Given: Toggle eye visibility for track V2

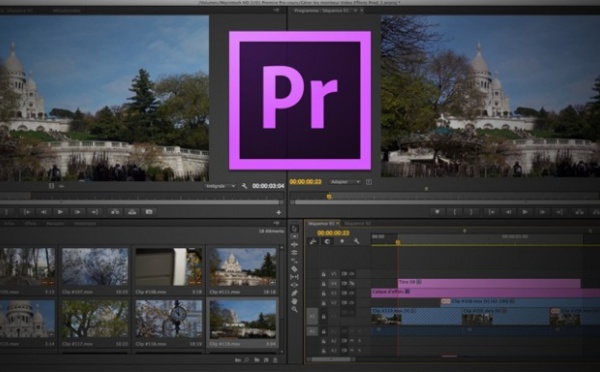Looking at the screenshot, I should click(x=351, y=303).
